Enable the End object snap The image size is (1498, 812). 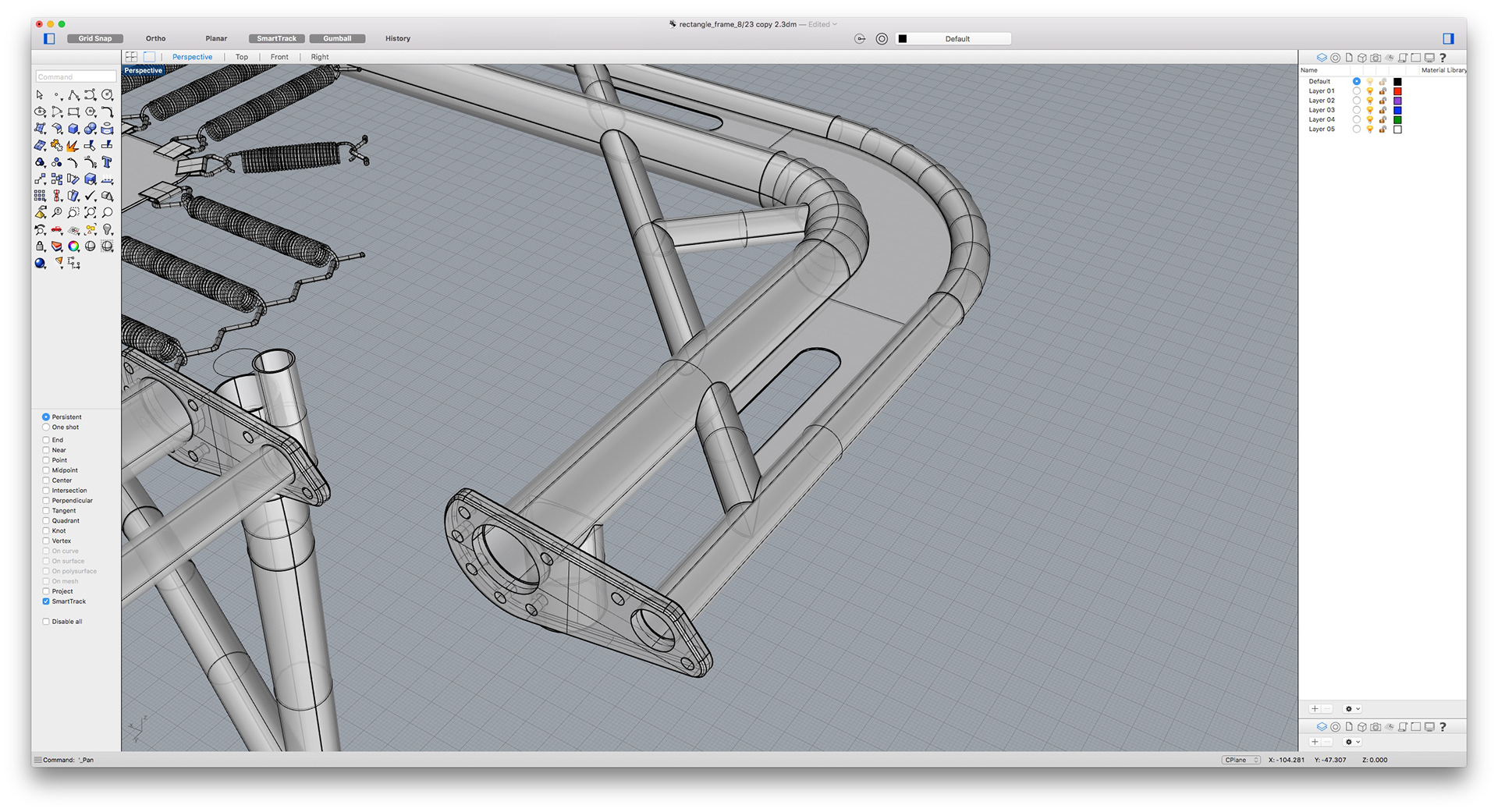click(46, 440)
